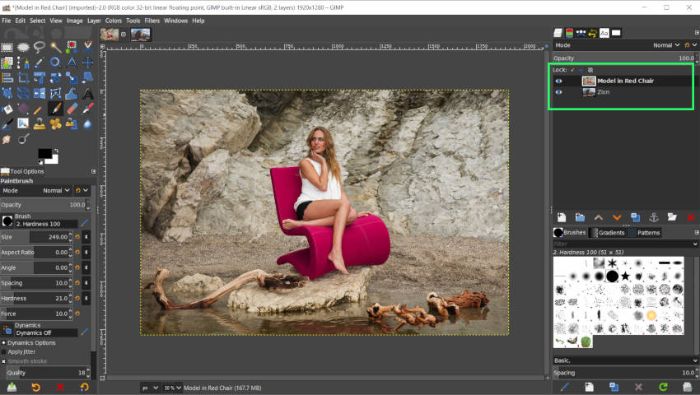Select the Move tool crosshair icon
Screen dimensions: 700x395
point(88,62)
